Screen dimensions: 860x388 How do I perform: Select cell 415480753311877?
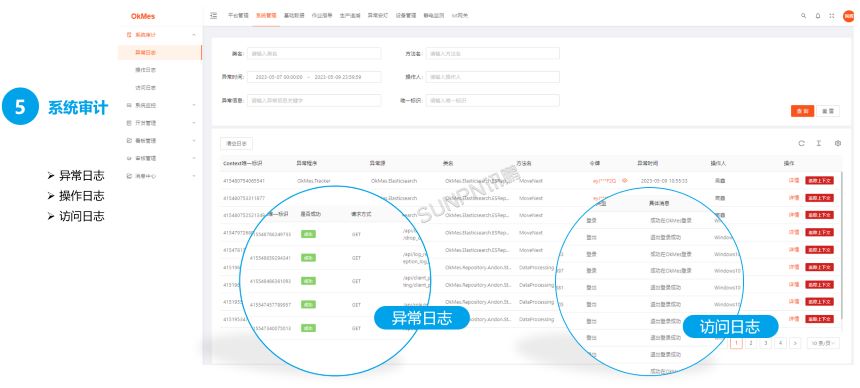click(244, 198)
